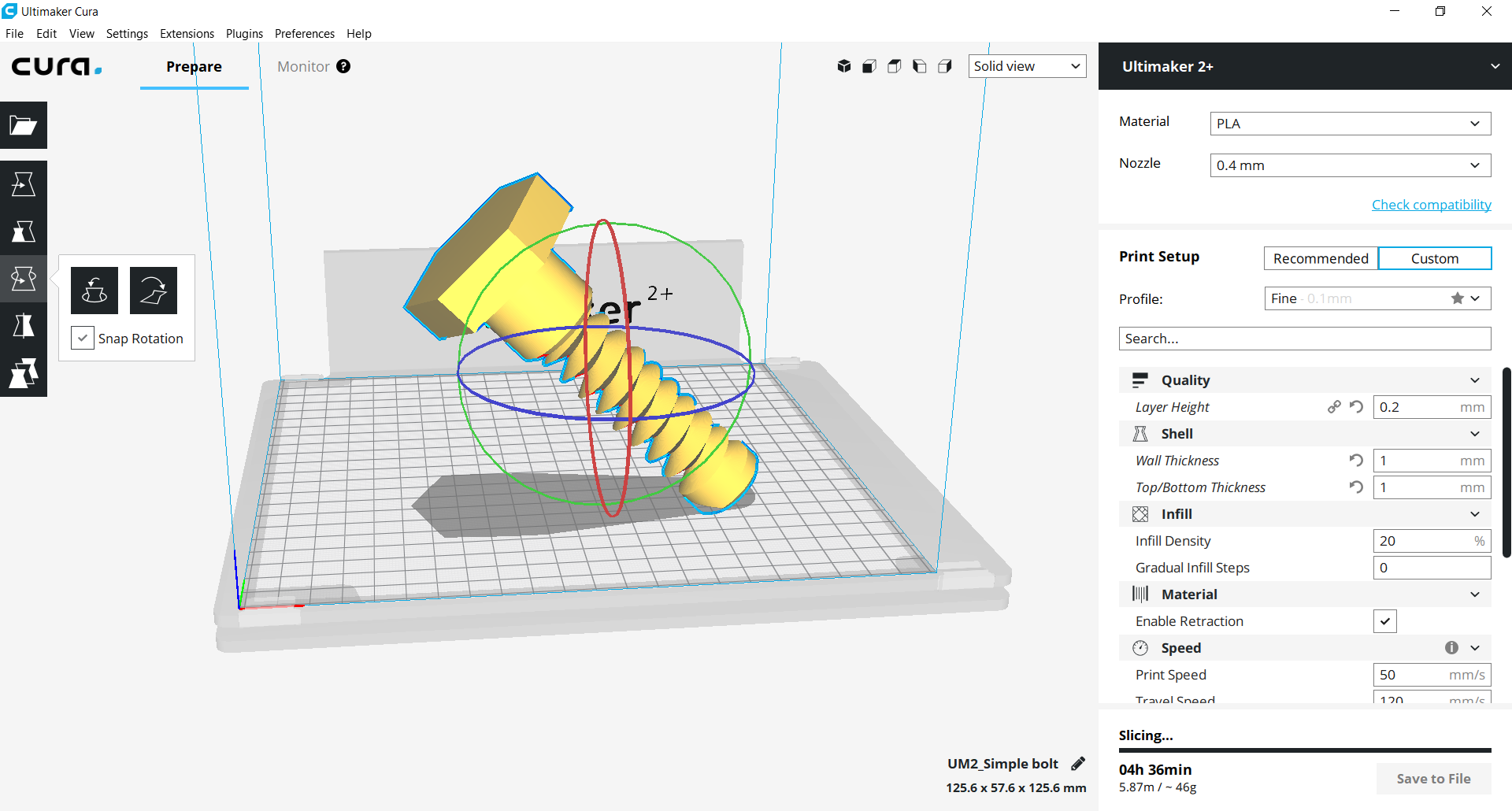Image resolution: width=1512 pixels, height=811 pixels.
Task: Click the Print Speed value field
Action: (x=1432, y=675)
